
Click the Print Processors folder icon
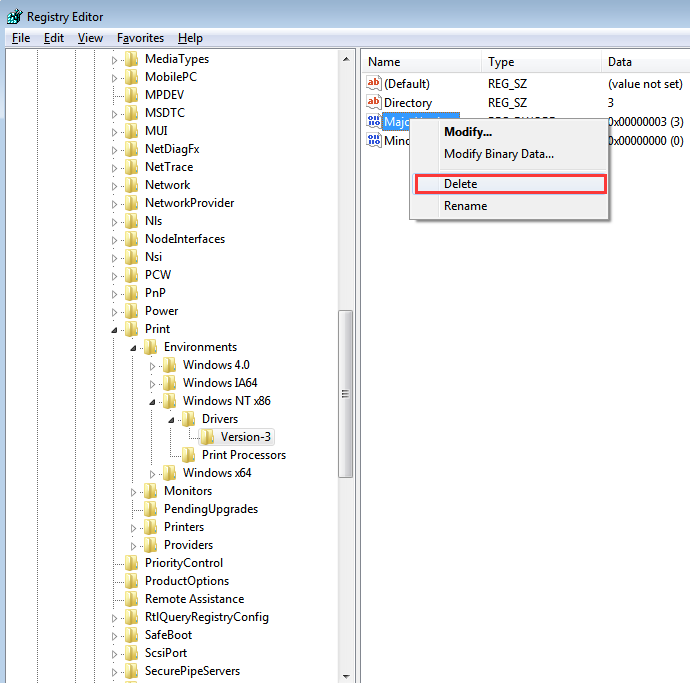[x=189, y=455]
